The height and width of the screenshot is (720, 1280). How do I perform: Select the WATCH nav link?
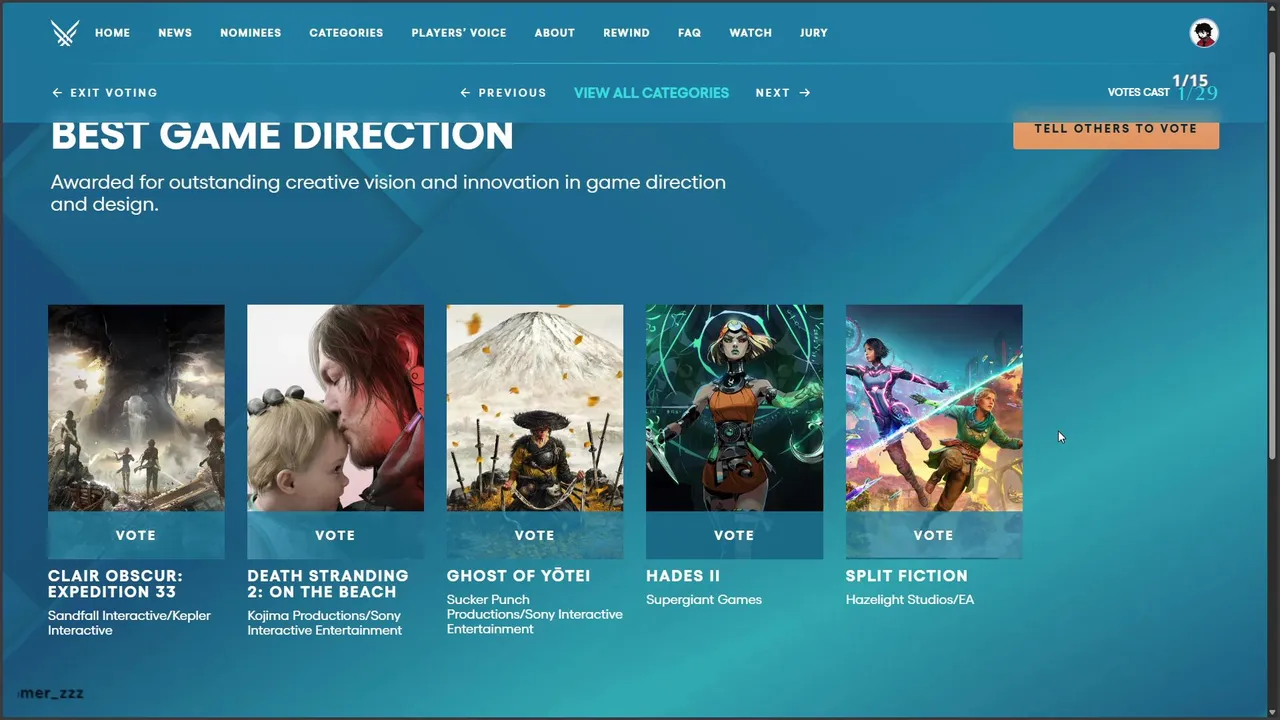point(750,33)
